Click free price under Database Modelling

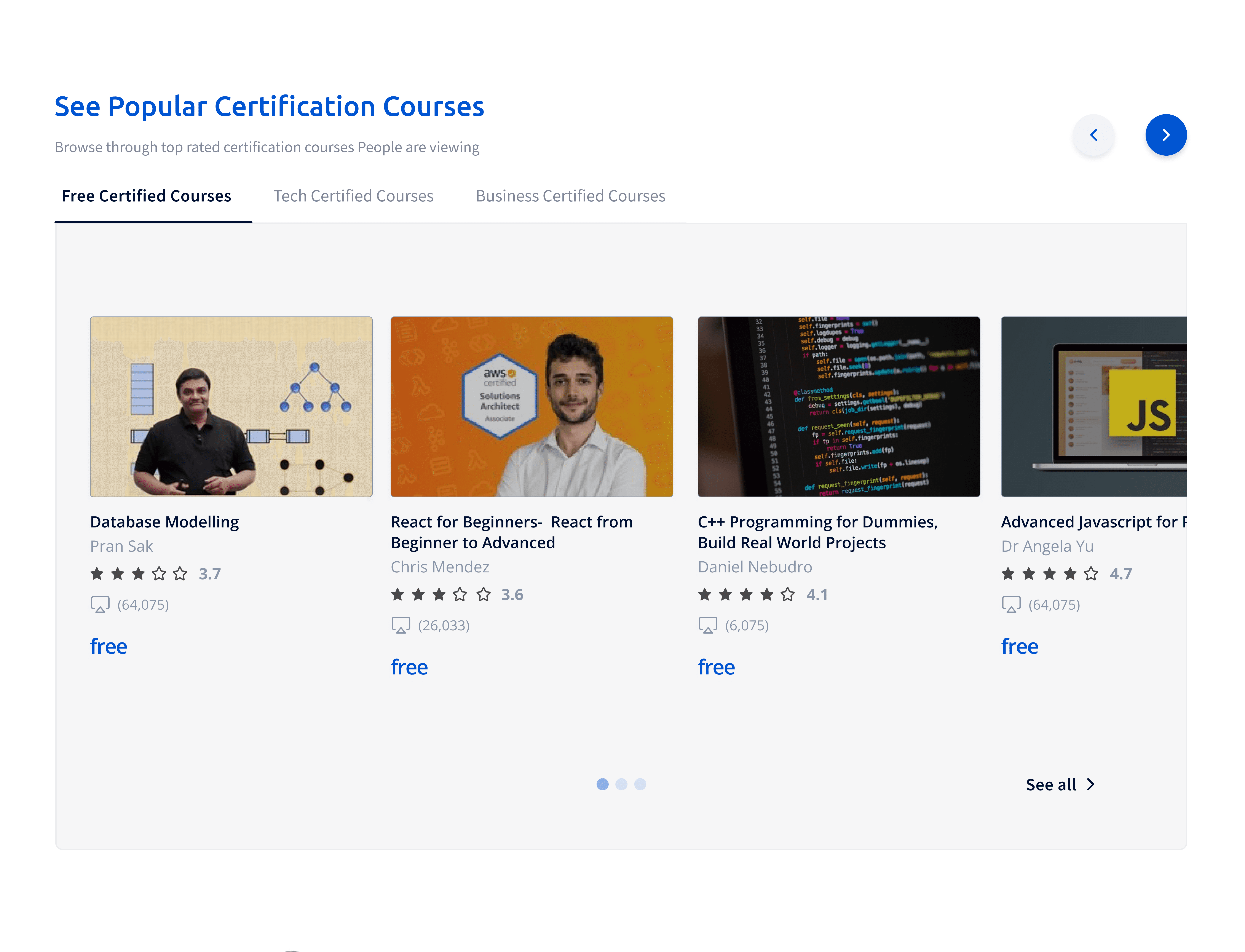(x=108, y=647)
